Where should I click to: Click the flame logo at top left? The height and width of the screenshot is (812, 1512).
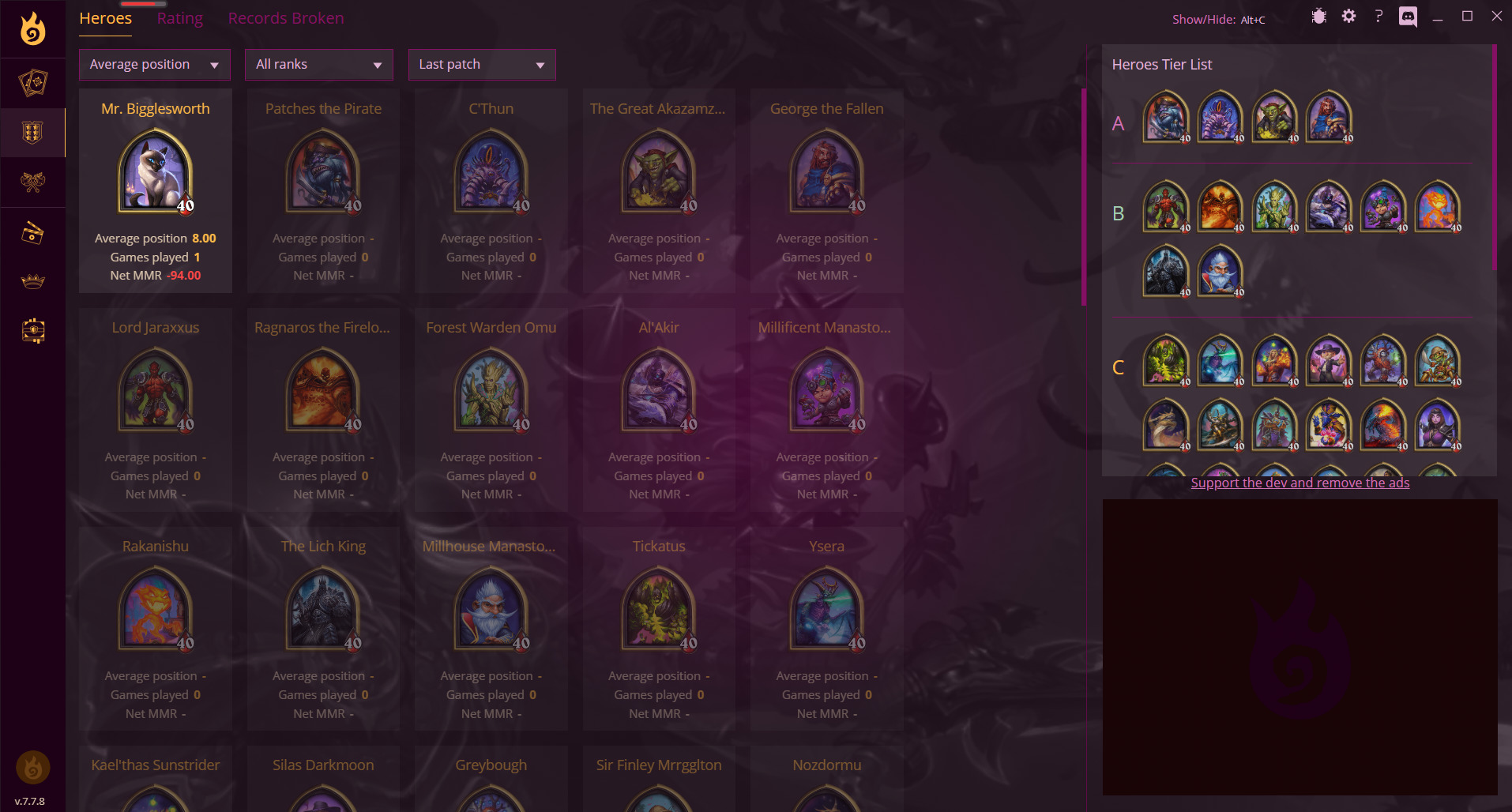coord(32,28)
